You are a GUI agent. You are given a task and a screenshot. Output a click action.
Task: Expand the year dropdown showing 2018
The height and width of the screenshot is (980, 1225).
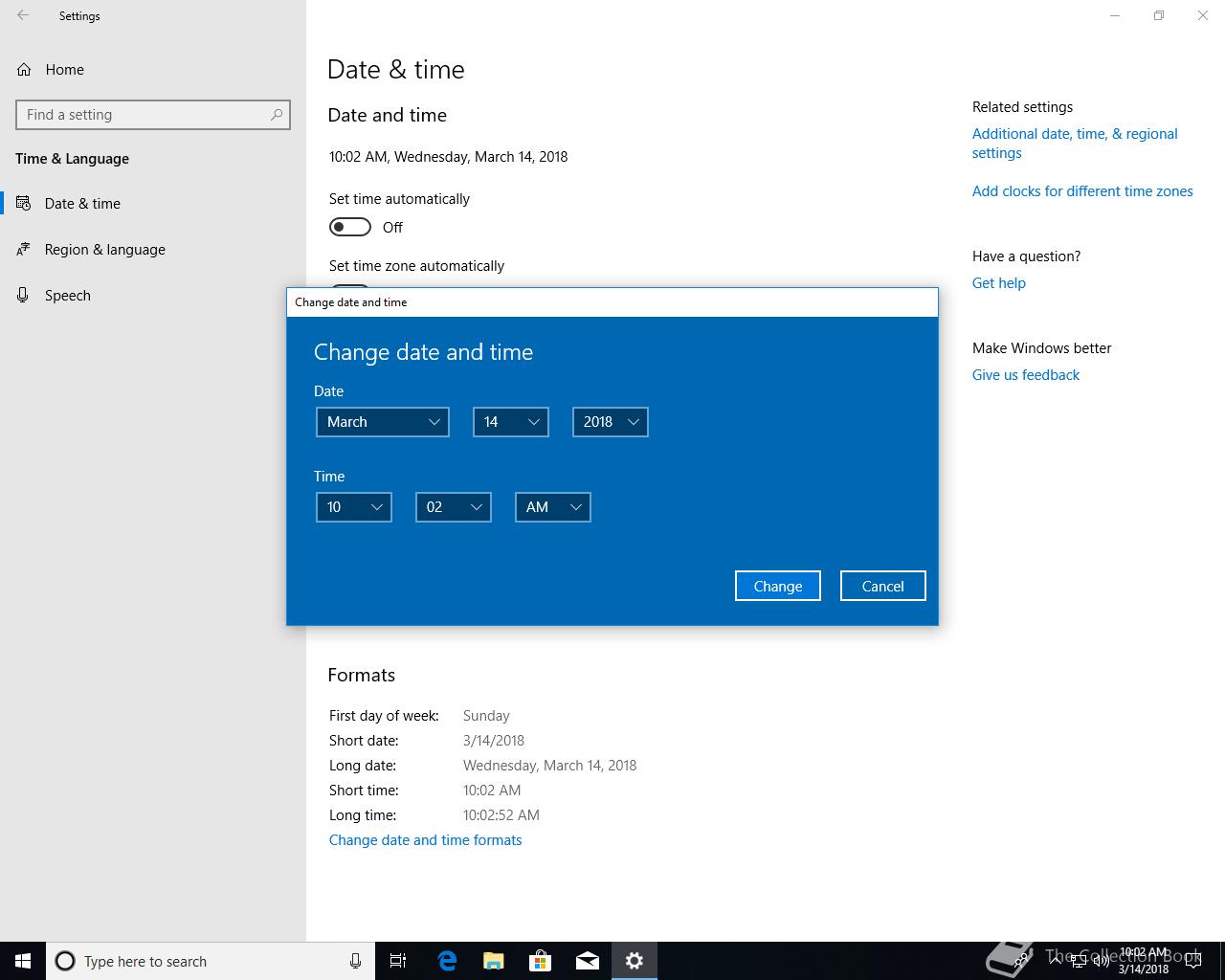point(610,422)
